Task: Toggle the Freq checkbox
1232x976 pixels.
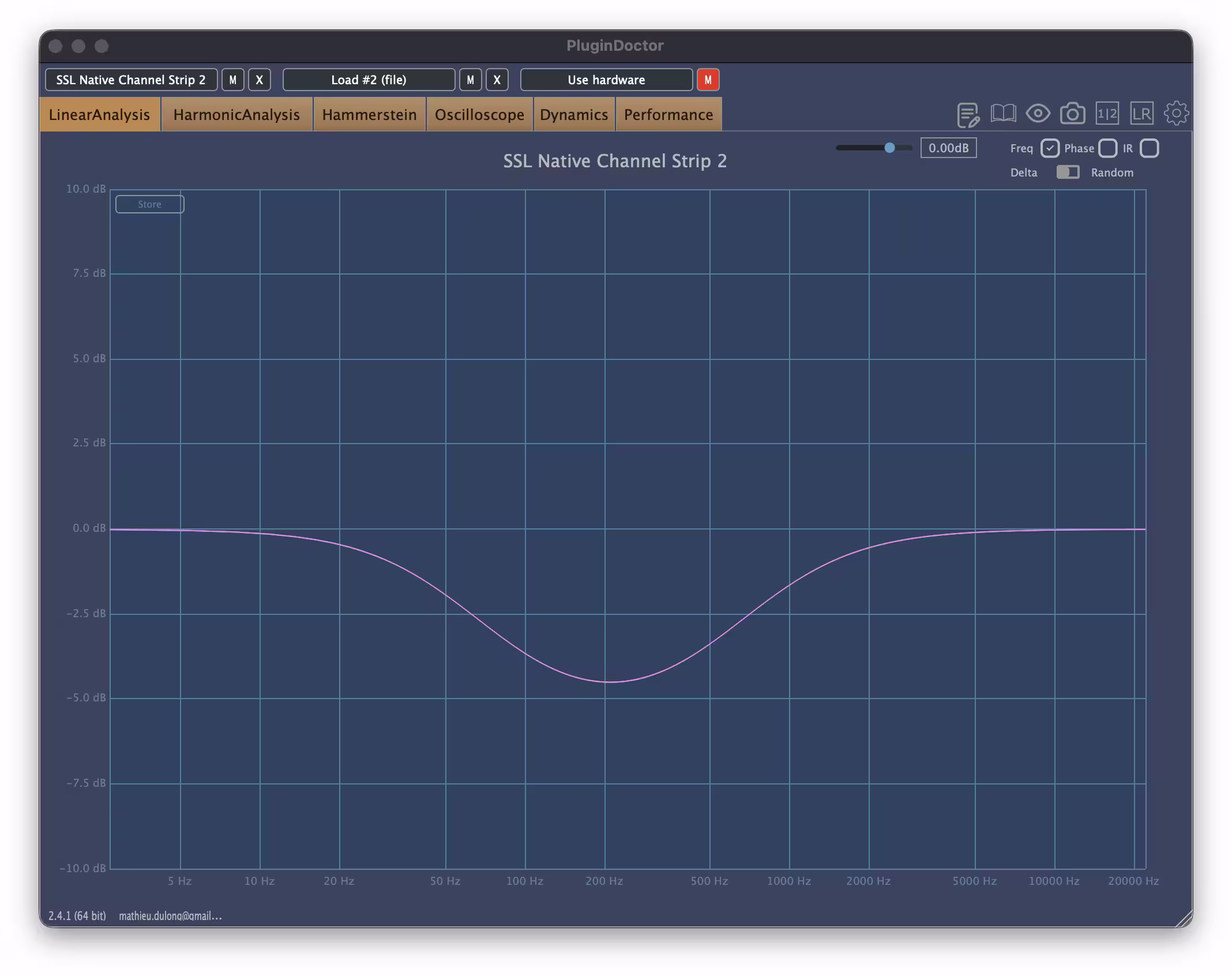Action: (1050, 148)
